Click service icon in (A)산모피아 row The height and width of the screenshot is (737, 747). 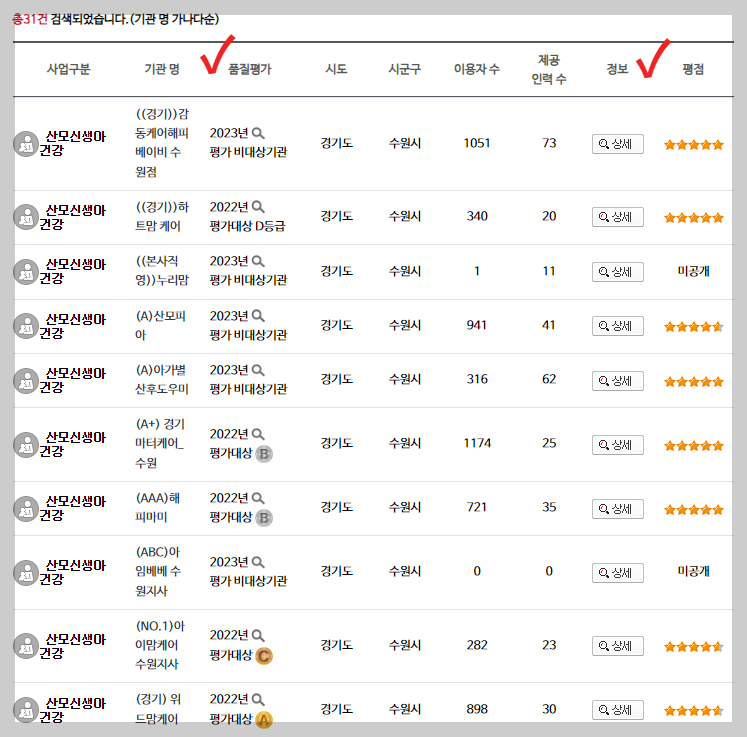26,326
